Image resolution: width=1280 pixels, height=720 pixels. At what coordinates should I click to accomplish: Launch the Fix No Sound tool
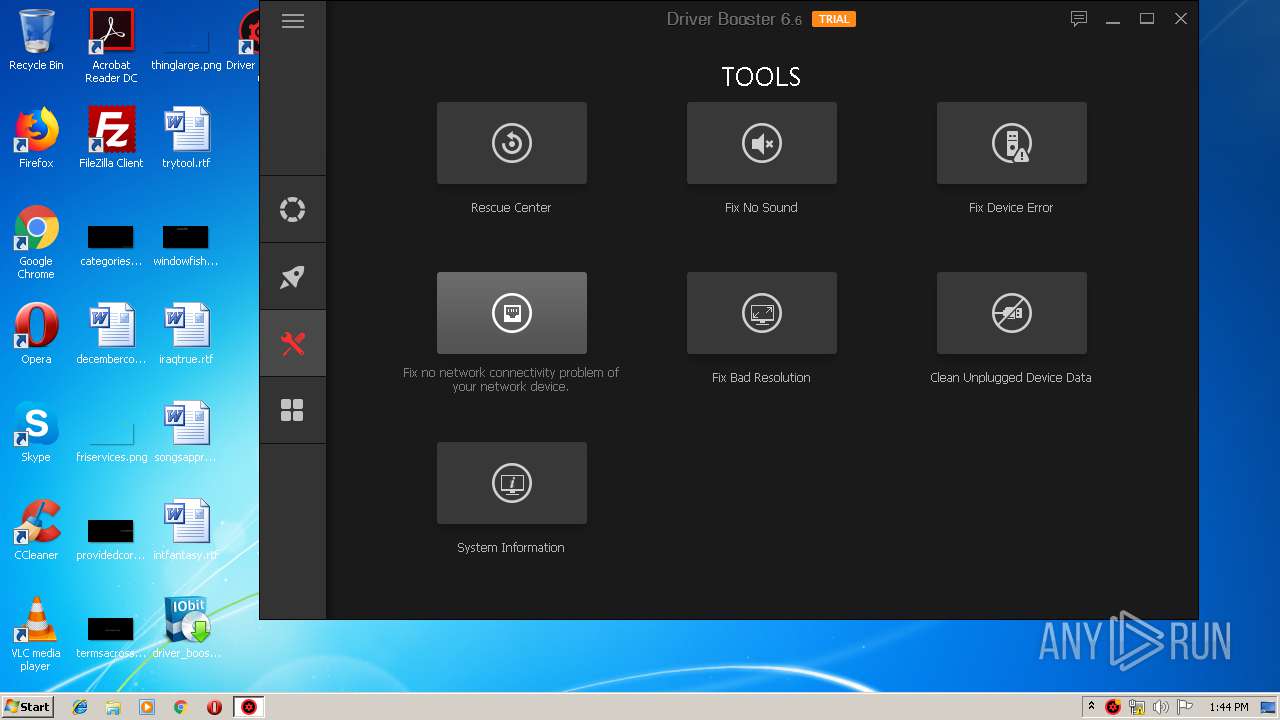point(761,143)
